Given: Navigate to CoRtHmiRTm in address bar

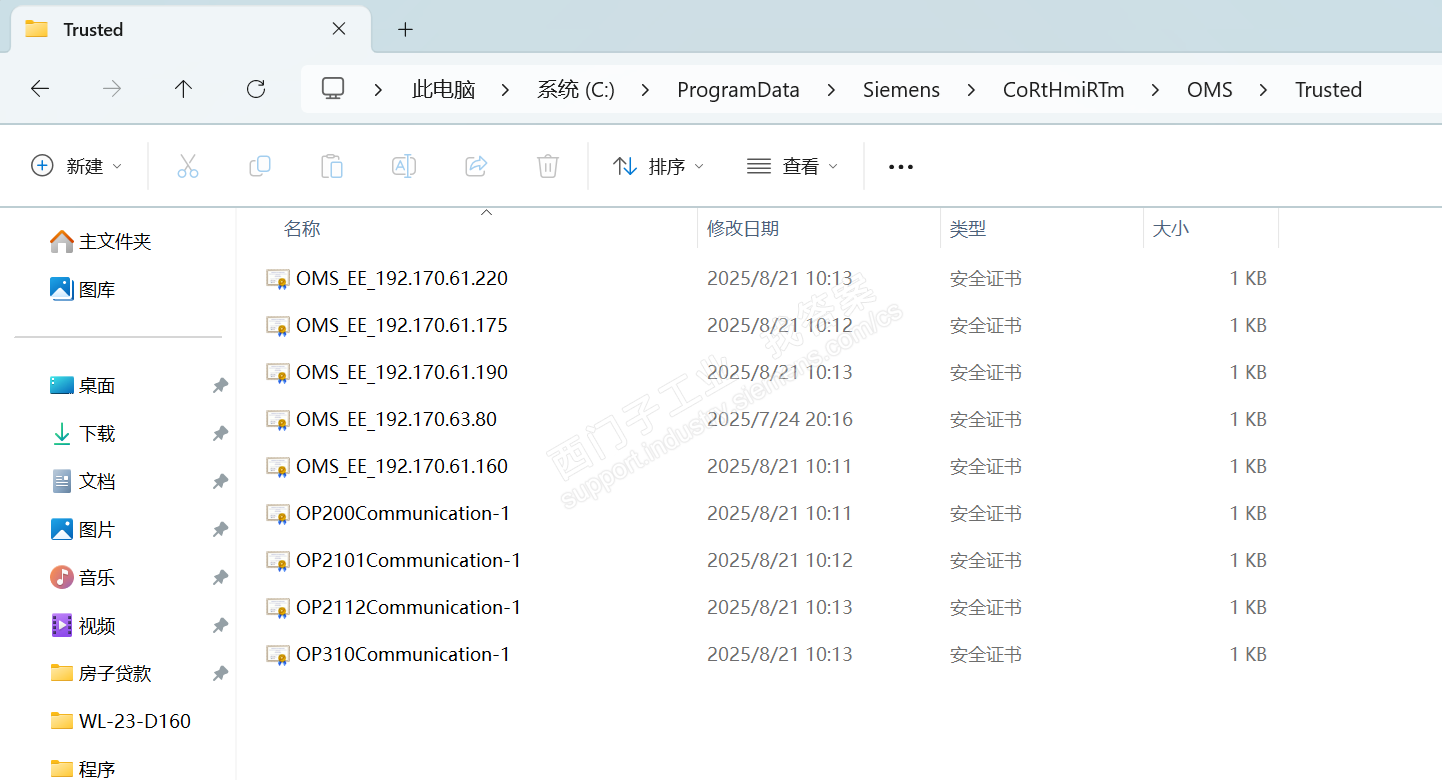Looking at the screenshot, I should [x=1063, y=90].
